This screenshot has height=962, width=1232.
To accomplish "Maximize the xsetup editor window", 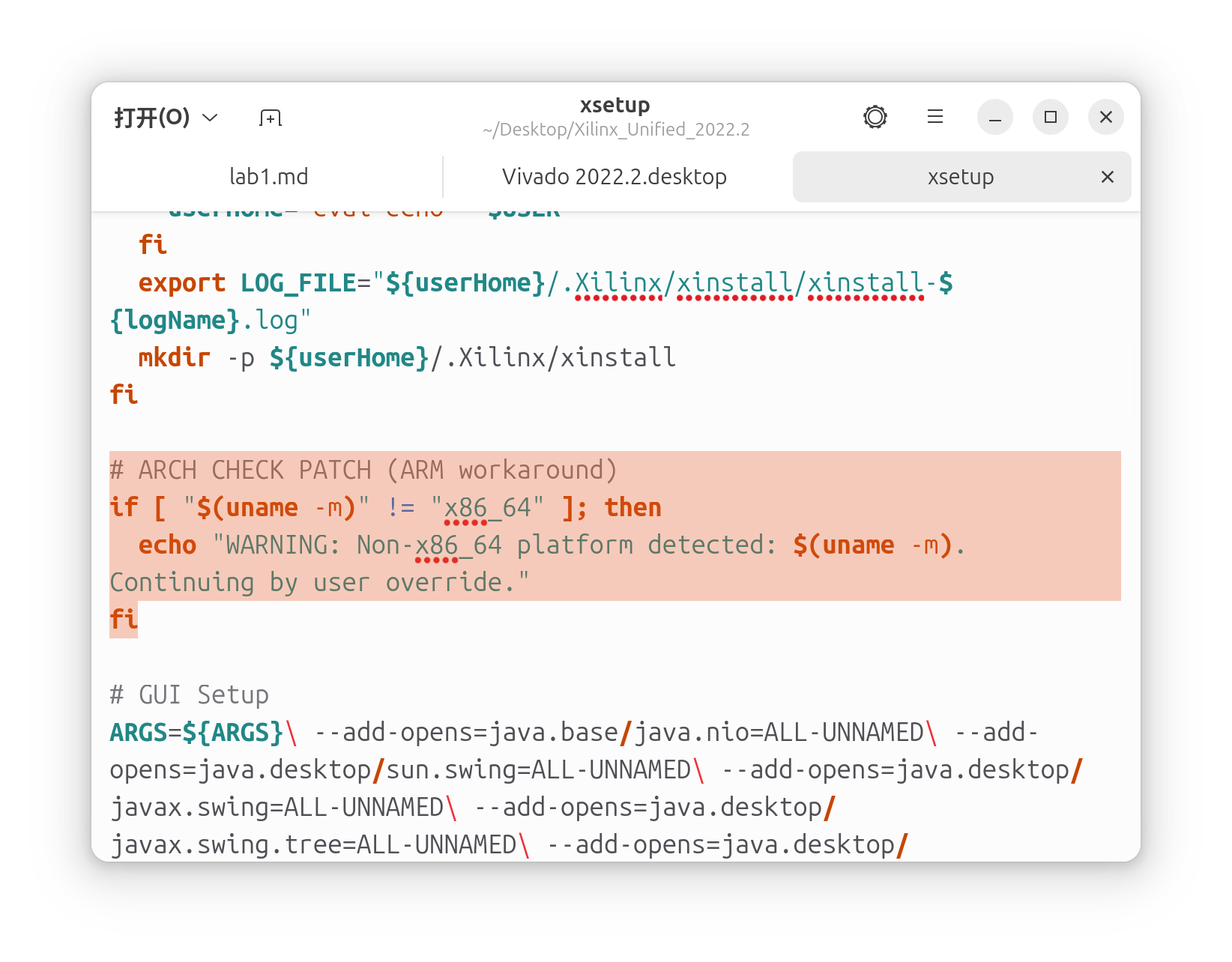I will [1051, 117].
